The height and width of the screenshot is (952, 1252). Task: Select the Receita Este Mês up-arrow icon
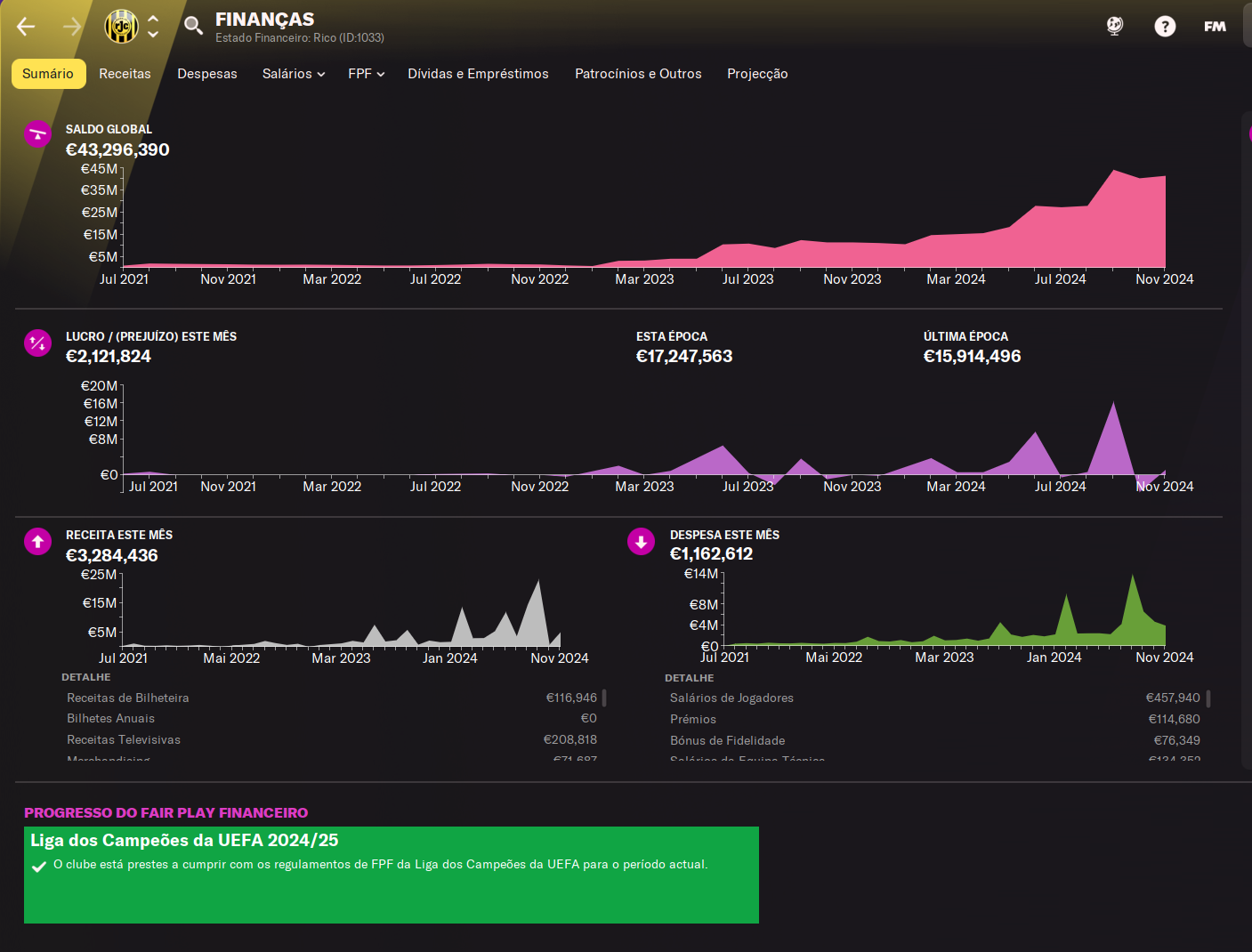(x=37, y=541)
